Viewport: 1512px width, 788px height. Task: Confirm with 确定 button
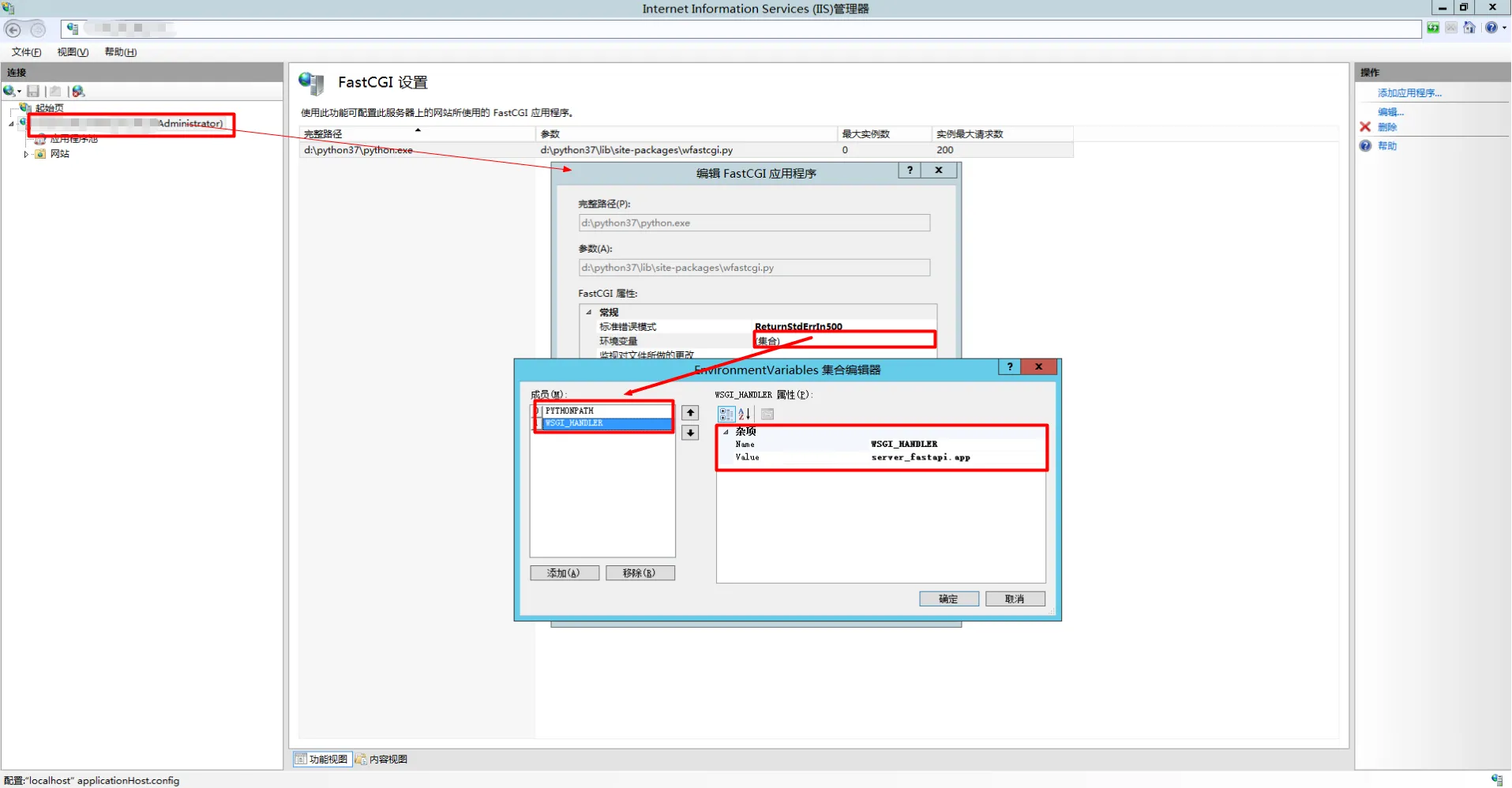pyautogui.click(x=949, y=599)
